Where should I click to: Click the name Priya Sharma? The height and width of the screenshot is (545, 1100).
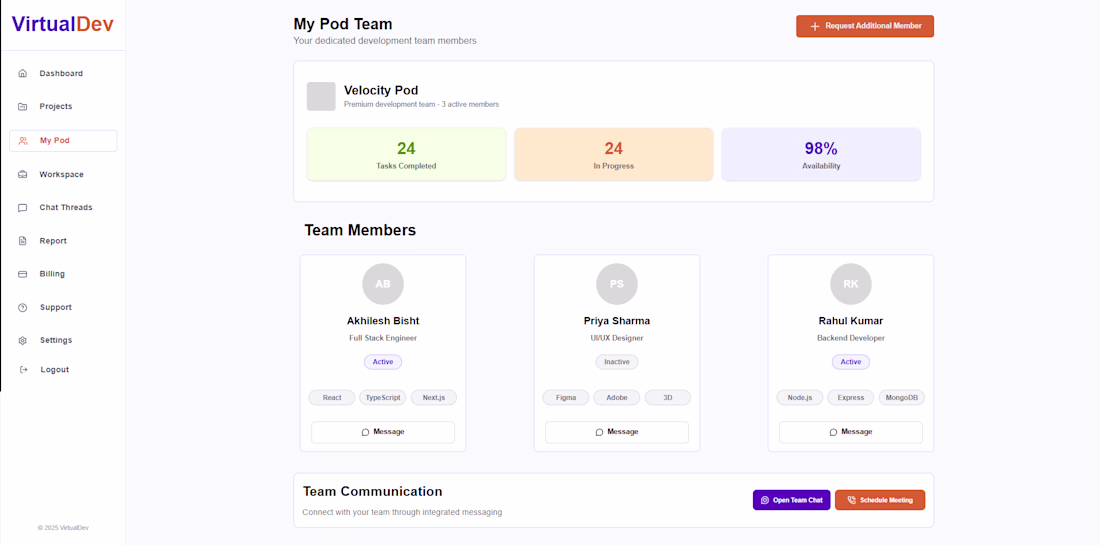(x=617, y=321)
